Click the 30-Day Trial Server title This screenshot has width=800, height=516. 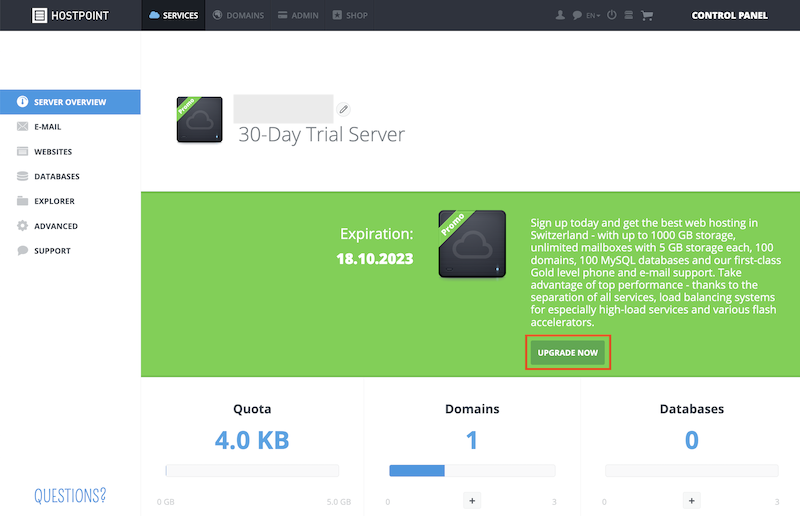(x=321, y=135)
